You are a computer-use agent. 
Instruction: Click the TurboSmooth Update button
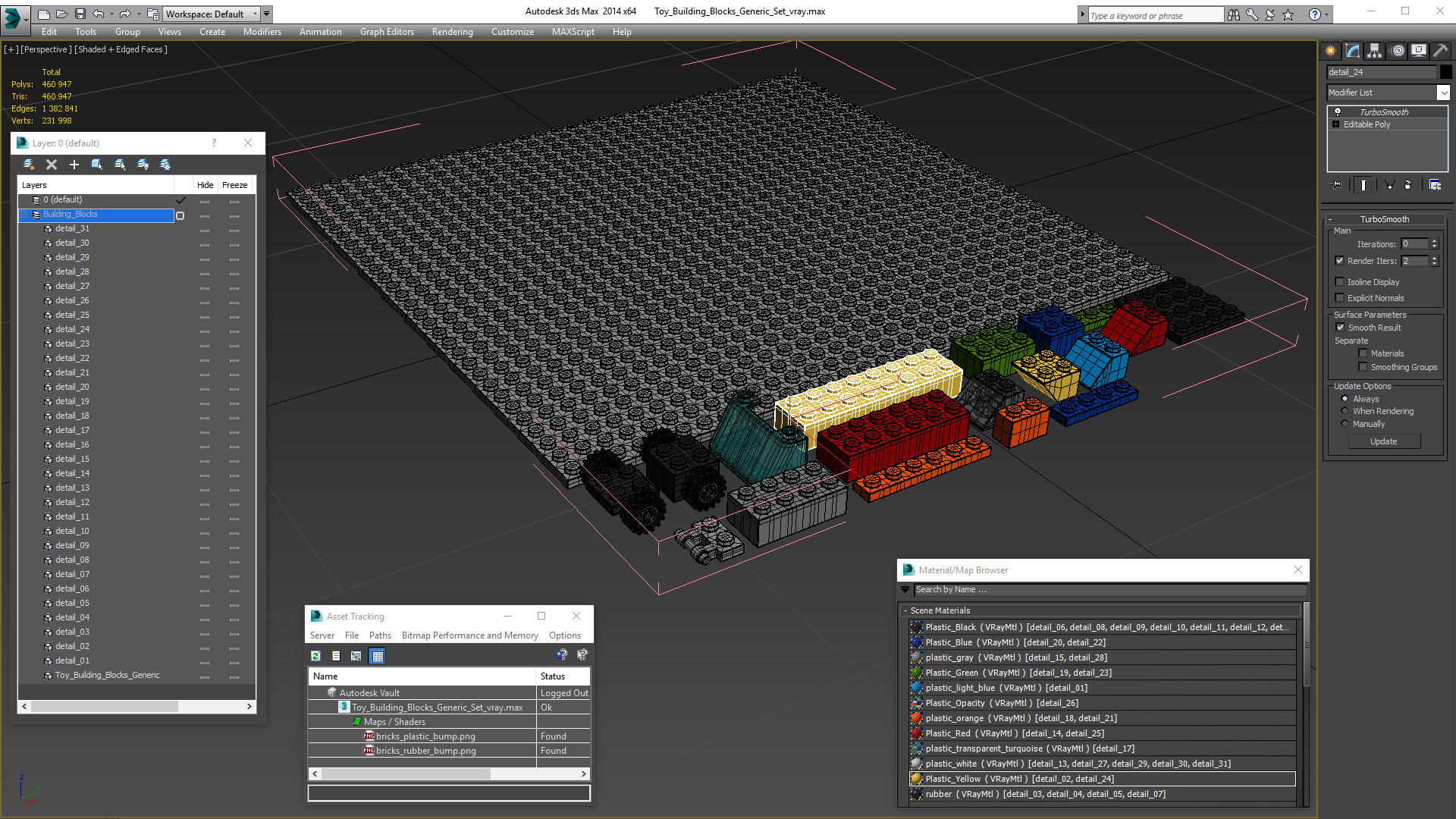coord(1383,441)
